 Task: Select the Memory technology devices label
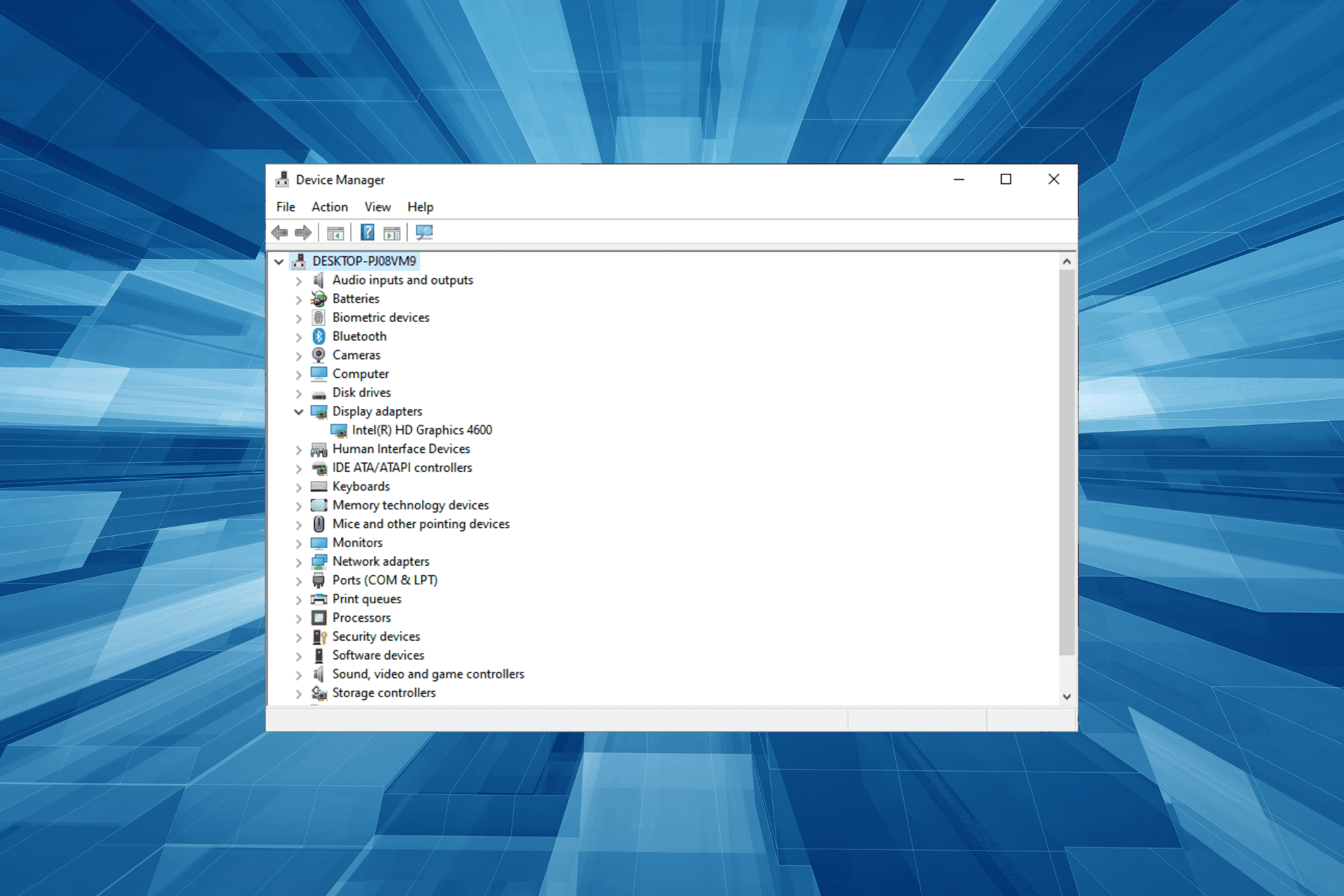tap(411, 505)
